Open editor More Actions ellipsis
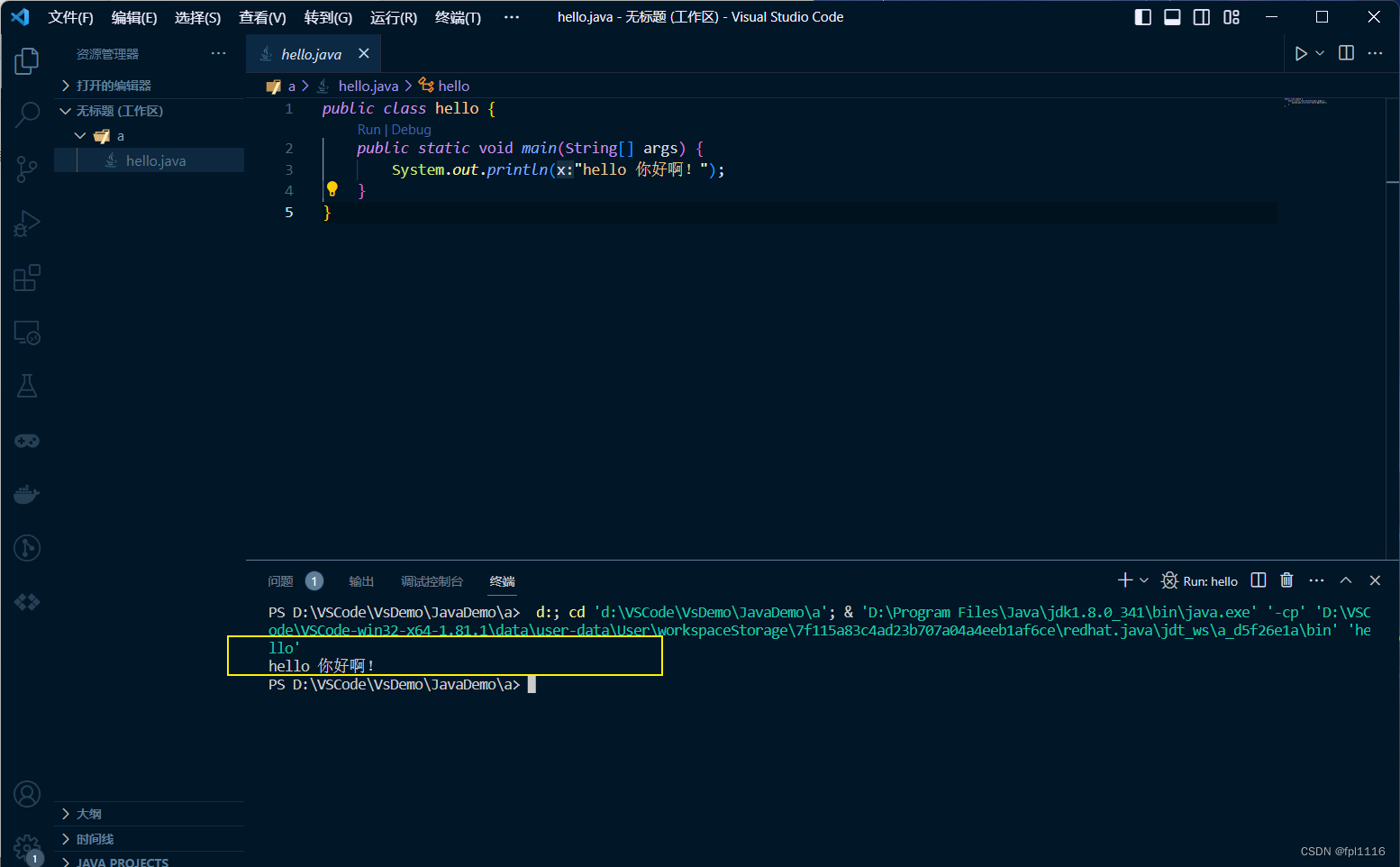1400x867 pixels. (1375, 53)
